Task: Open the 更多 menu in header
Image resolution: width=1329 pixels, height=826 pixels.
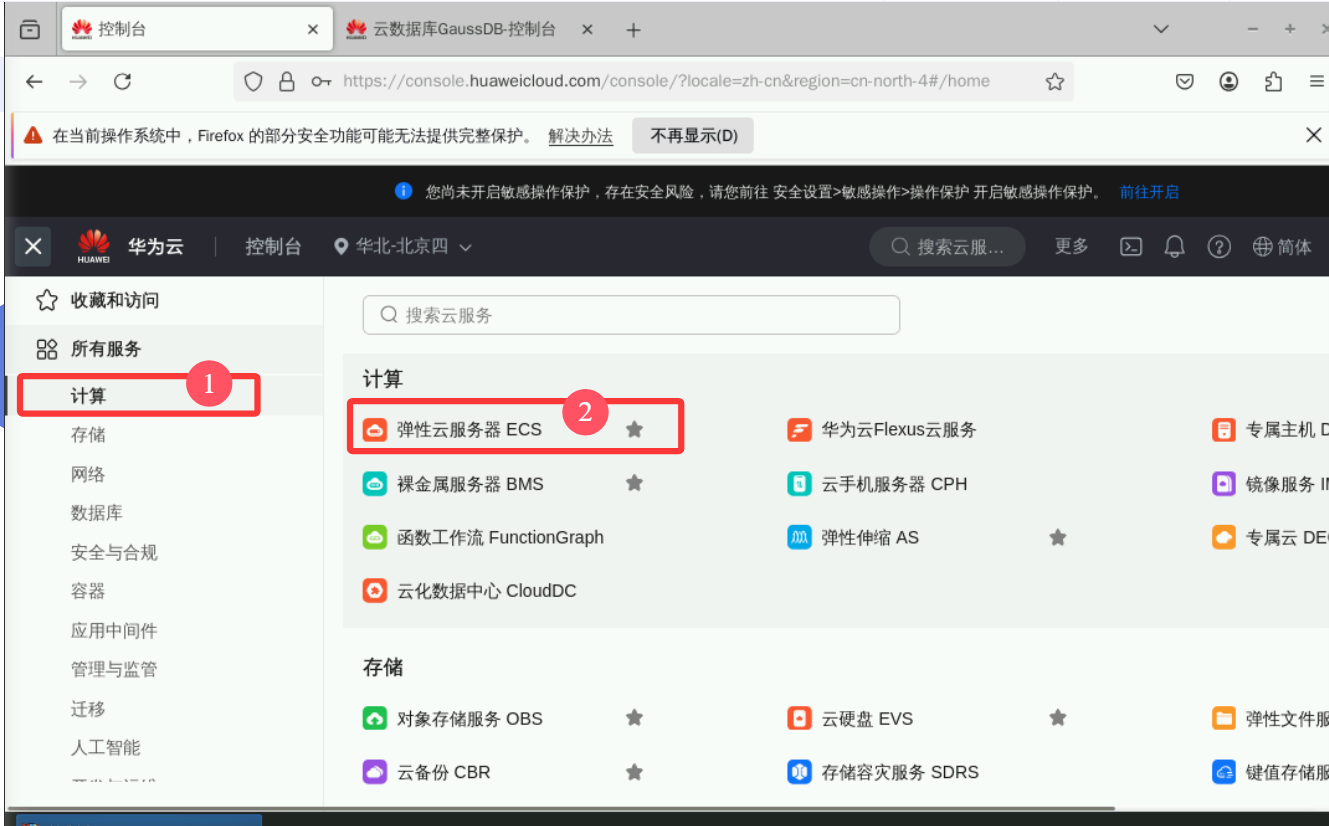Action: [x=1071, y=246]
